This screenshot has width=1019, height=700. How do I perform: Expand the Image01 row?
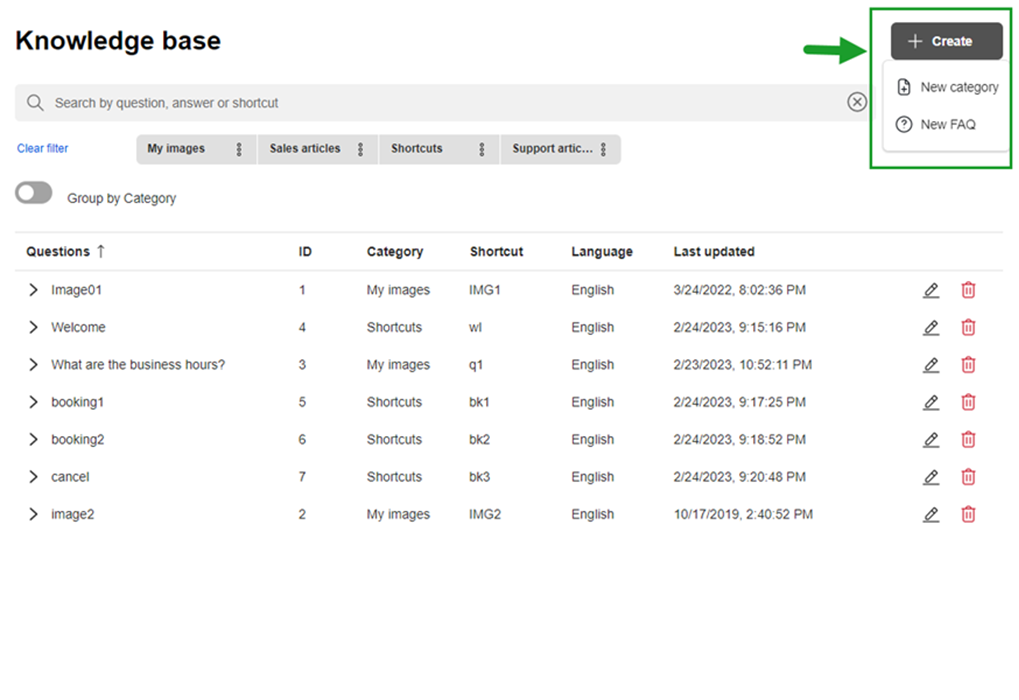pyautogui.click(x=33, y=290)
